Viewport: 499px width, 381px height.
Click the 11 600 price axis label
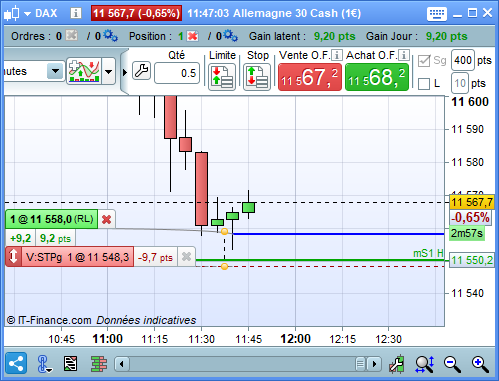(470, 102)
